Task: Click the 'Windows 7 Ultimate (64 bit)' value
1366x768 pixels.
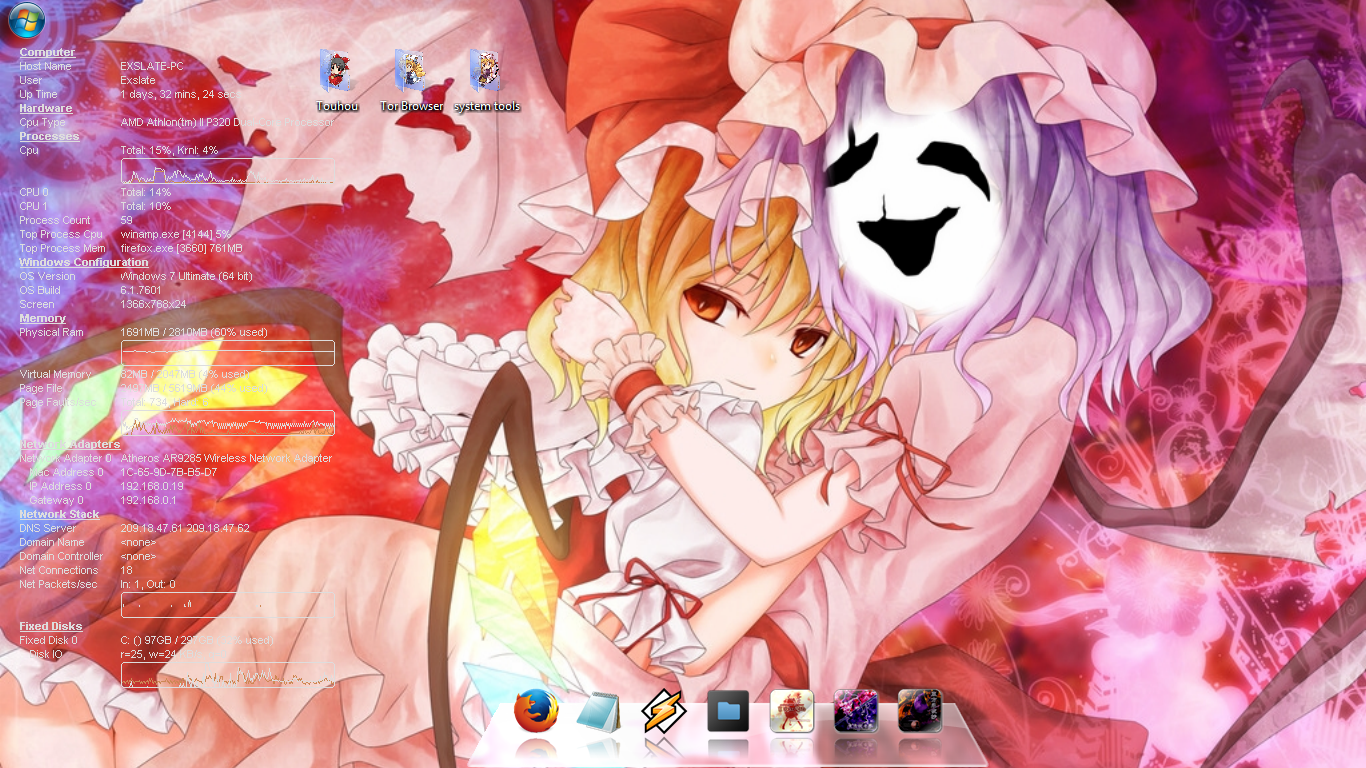Action: tap(186, 276)
